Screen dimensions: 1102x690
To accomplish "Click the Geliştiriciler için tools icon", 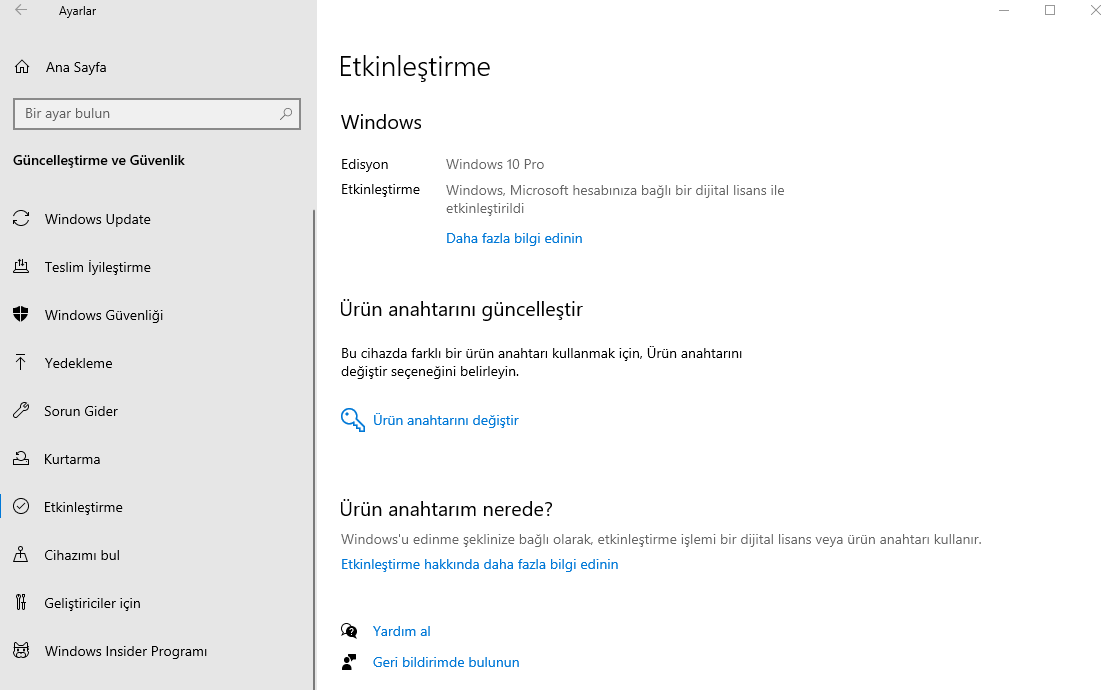I will [x=21, y=603].
